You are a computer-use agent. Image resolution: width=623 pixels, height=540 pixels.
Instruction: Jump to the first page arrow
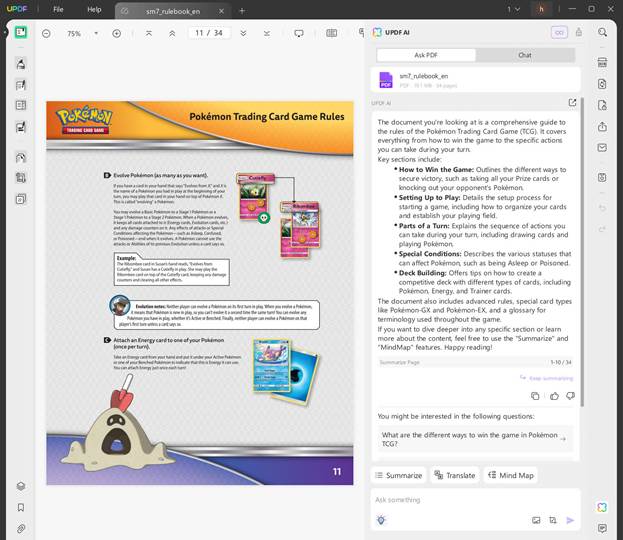[149, 33]
